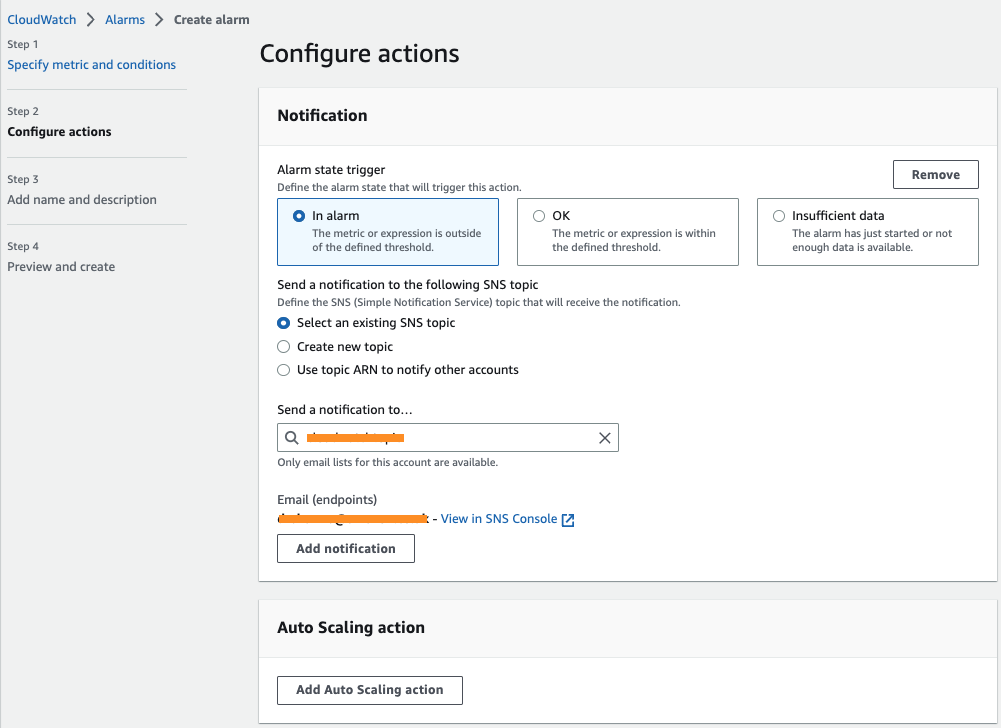Open Alarms breadcrumb link
Screen dimensions: 1001x728
125,19
